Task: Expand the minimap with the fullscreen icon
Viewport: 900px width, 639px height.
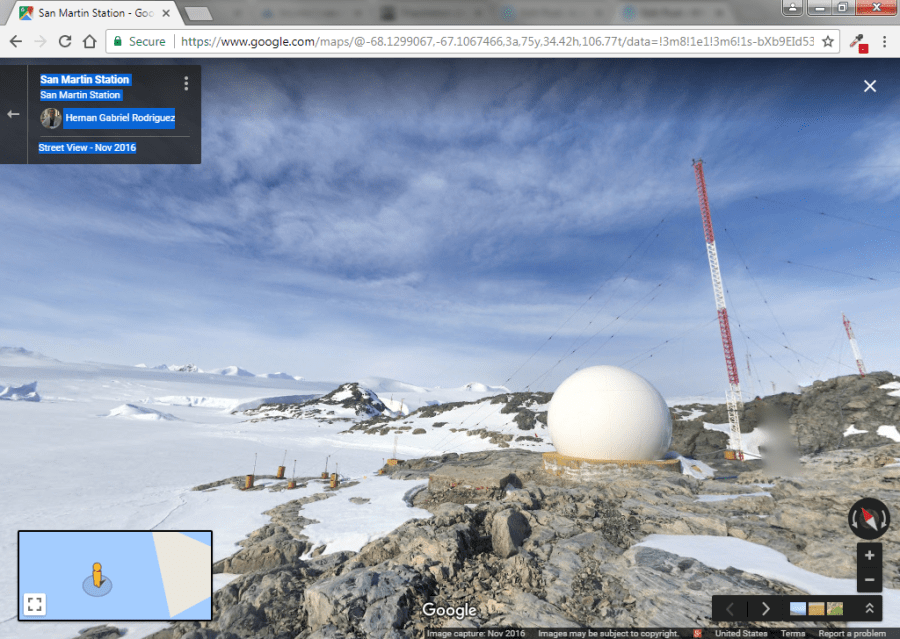Action: (34, 603)
